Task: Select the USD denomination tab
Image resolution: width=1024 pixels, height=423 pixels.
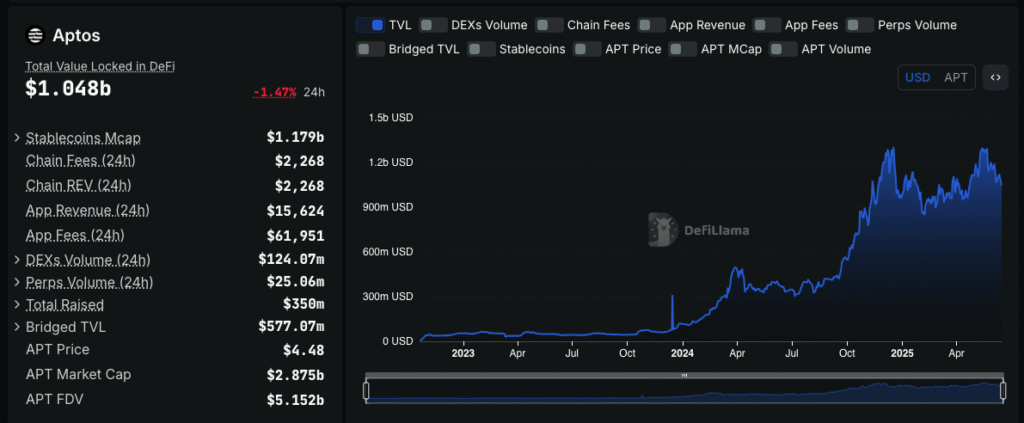Action: coord(918,77)
